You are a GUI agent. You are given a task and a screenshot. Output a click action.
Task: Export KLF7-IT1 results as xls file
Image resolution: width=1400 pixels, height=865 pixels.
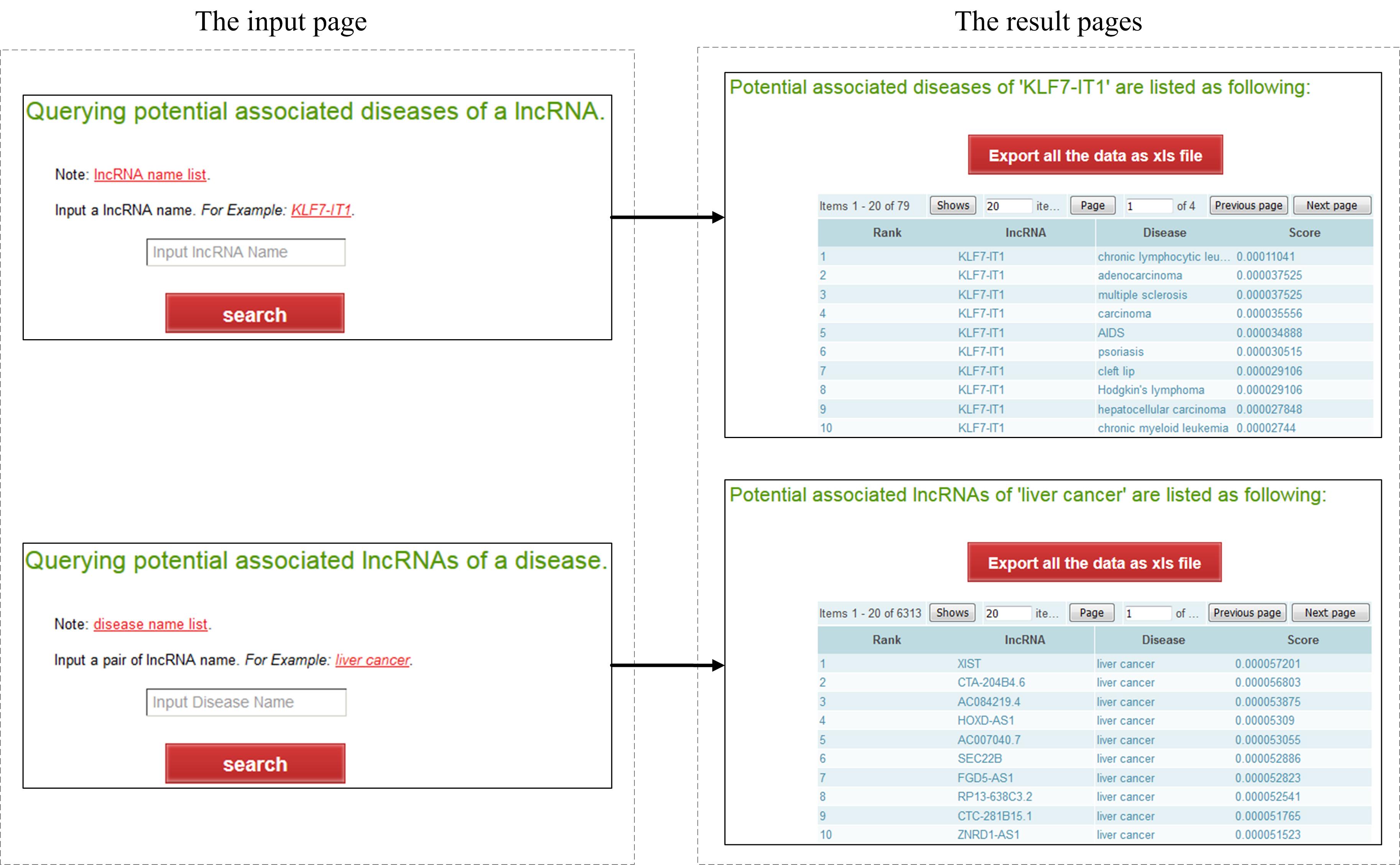click(x=1095, y=155)
